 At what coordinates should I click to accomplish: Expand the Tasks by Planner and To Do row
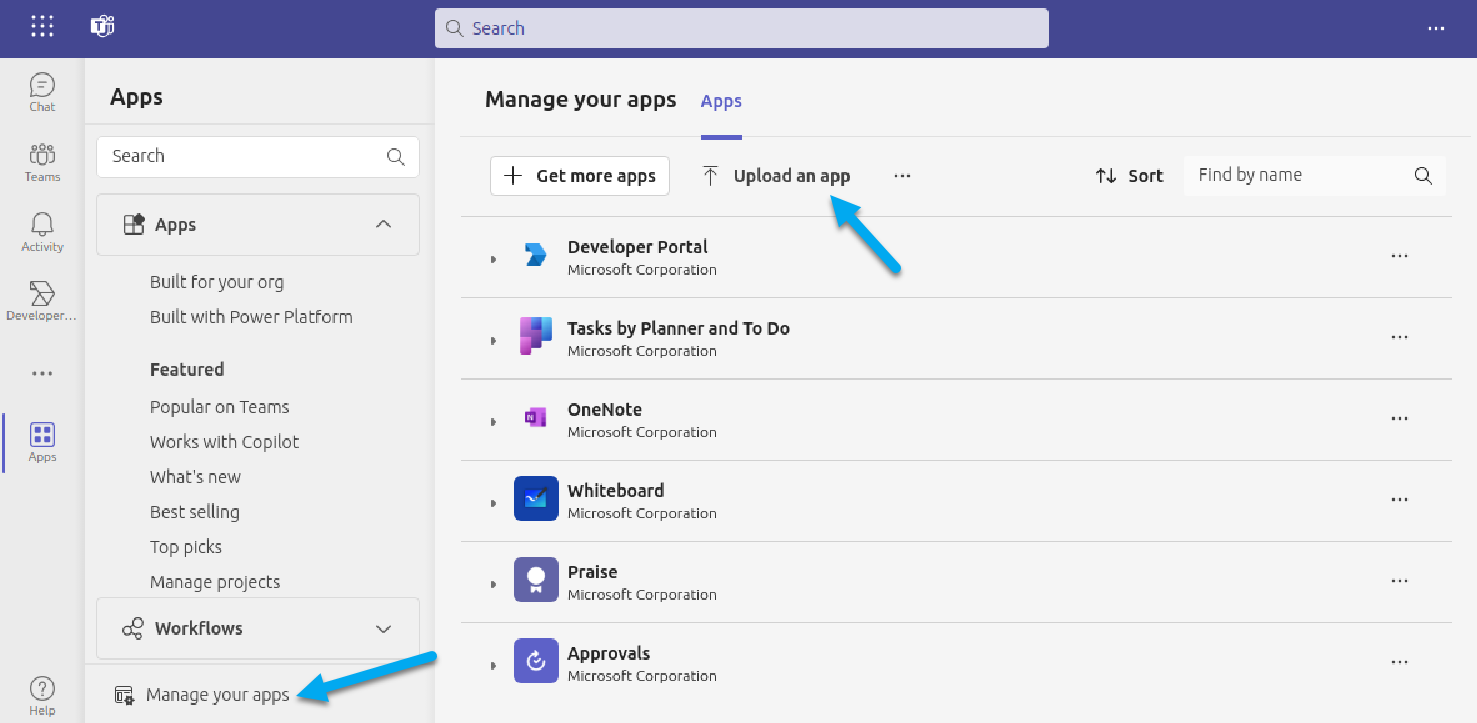pyautogui.click(x=493, y=341)
